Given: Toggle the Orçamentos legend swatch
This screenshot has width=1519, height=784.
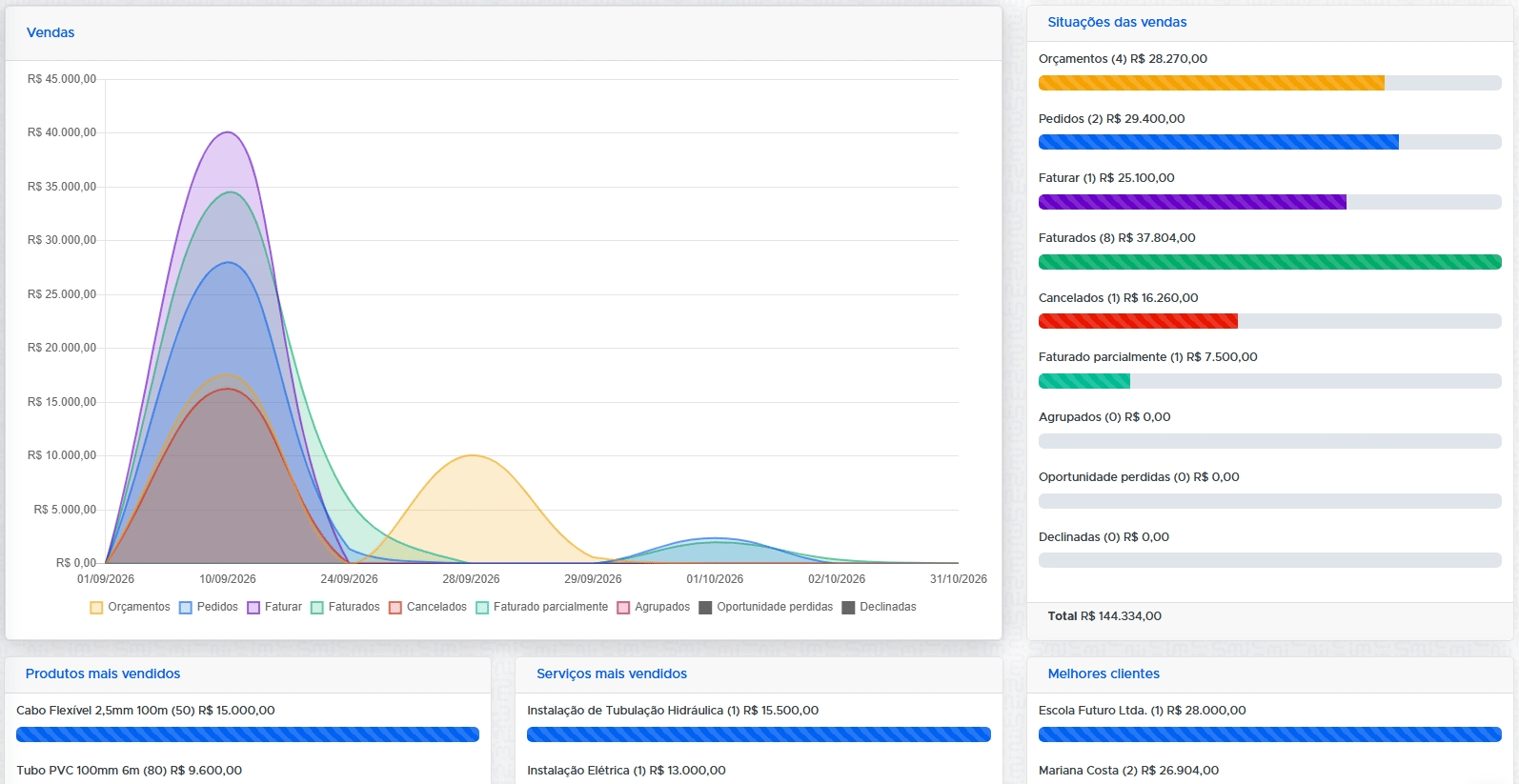Looking at the screenshot, I should pos(96,608).
